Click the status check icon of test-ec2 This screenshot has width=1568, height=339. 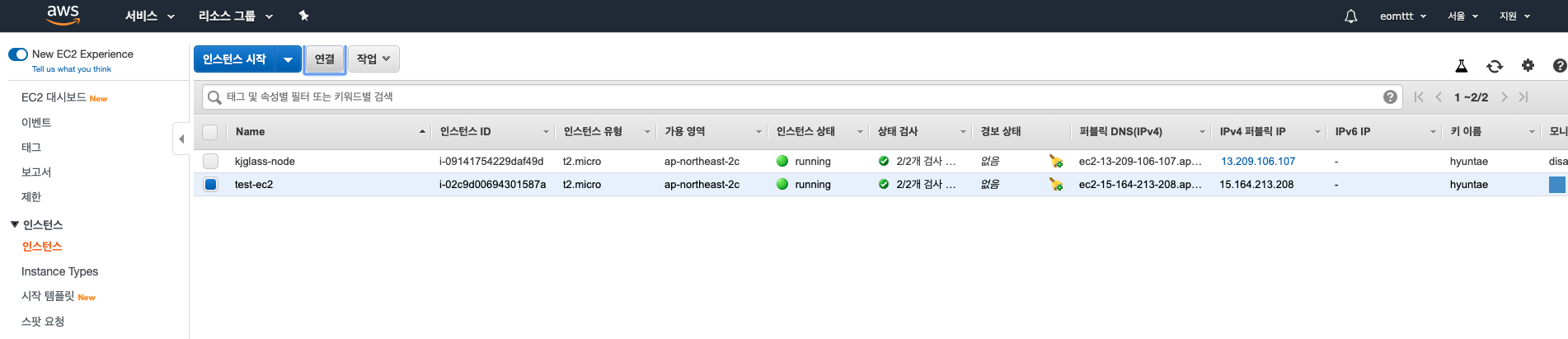click(884, 184)
